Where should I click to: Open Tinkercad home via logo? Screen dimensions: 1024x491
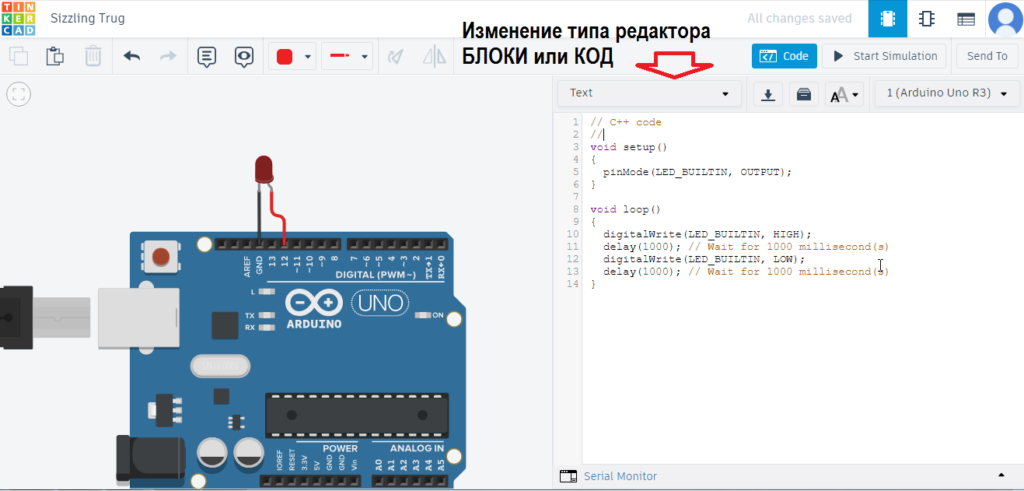[x=19, y=18]
